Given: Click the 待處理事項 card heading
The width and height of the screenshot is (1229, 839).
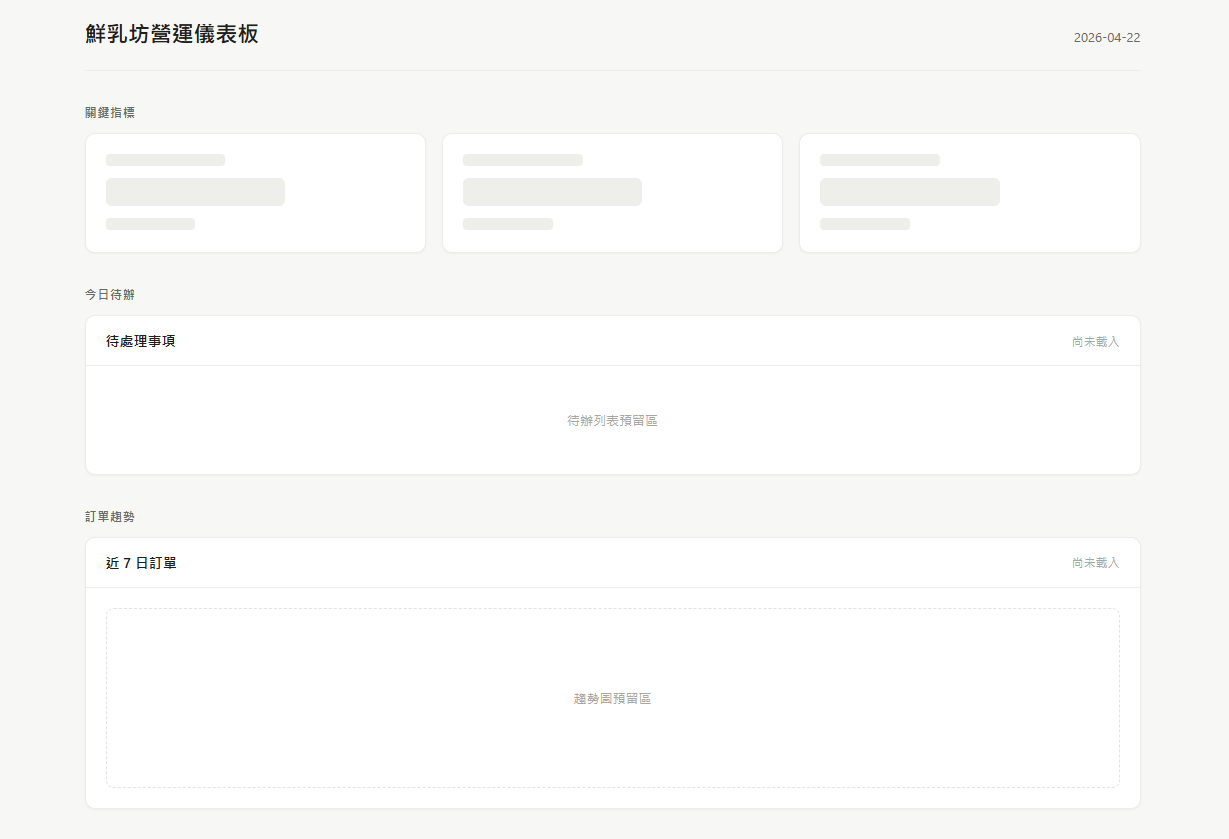Looking at the screenshot, I should 141,341.
